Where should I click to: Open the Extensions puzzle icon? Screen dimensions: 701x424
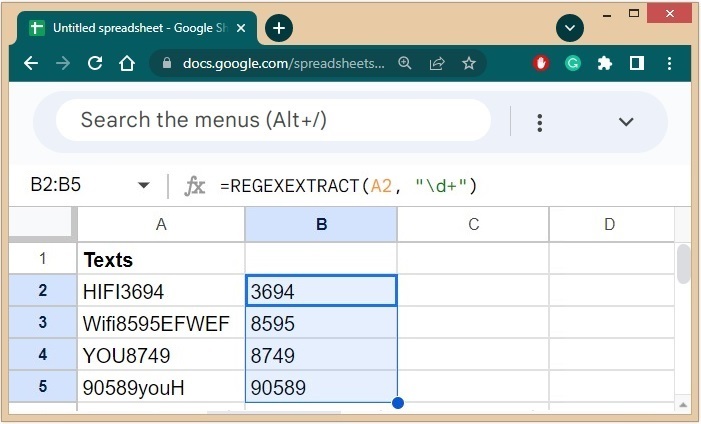click(604, 63)
